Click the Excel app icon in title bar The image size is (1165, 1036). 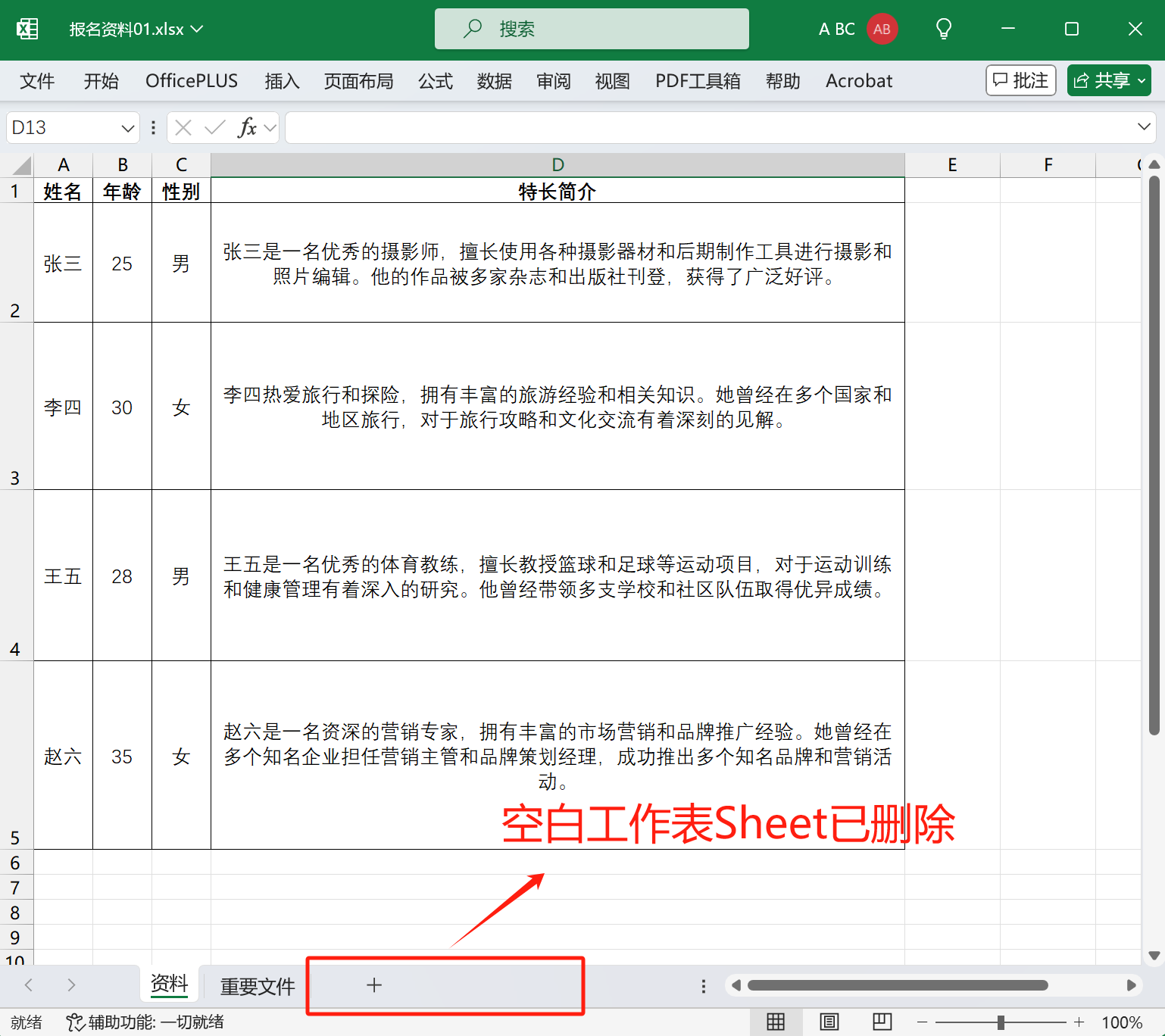tap(27, 29)
